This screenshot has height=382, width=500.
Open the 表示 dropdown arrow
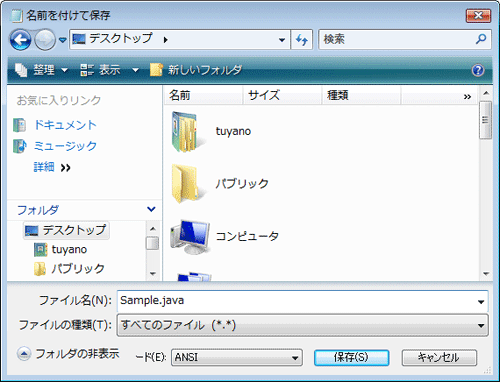click(x=135, y=70)
